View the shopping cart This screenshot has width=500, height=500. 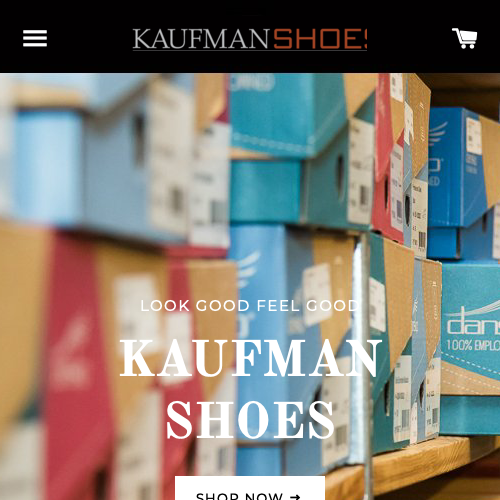click(x=464, y=38)
